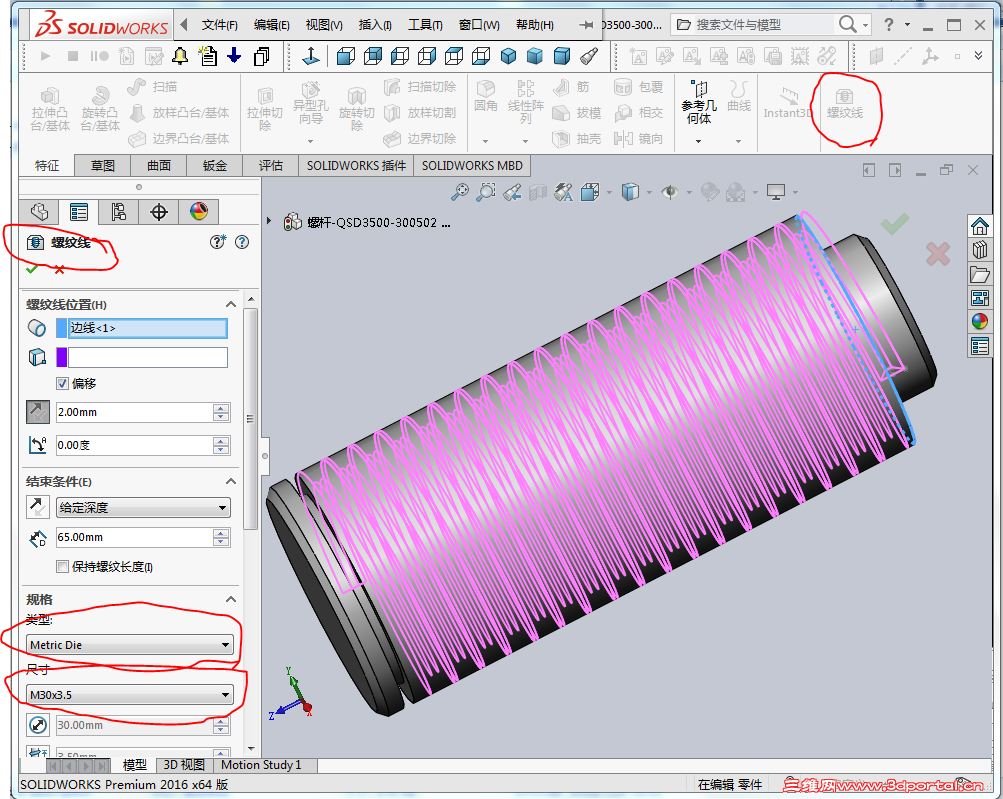Open the DimXpertManager crosshair tab icon
Viewport: 1003px width, 799px height.
tap(159, 212)
